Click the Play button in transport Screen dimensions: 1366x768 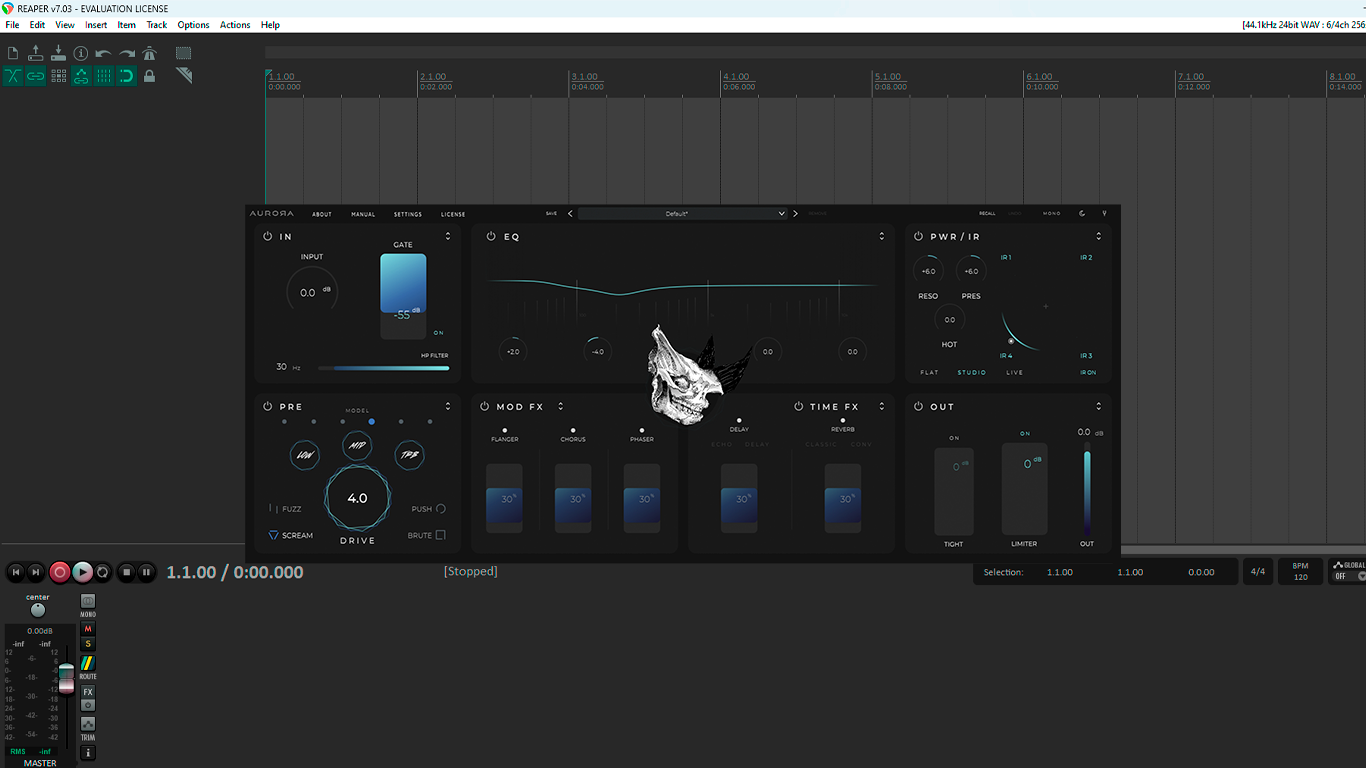(82, 572)
